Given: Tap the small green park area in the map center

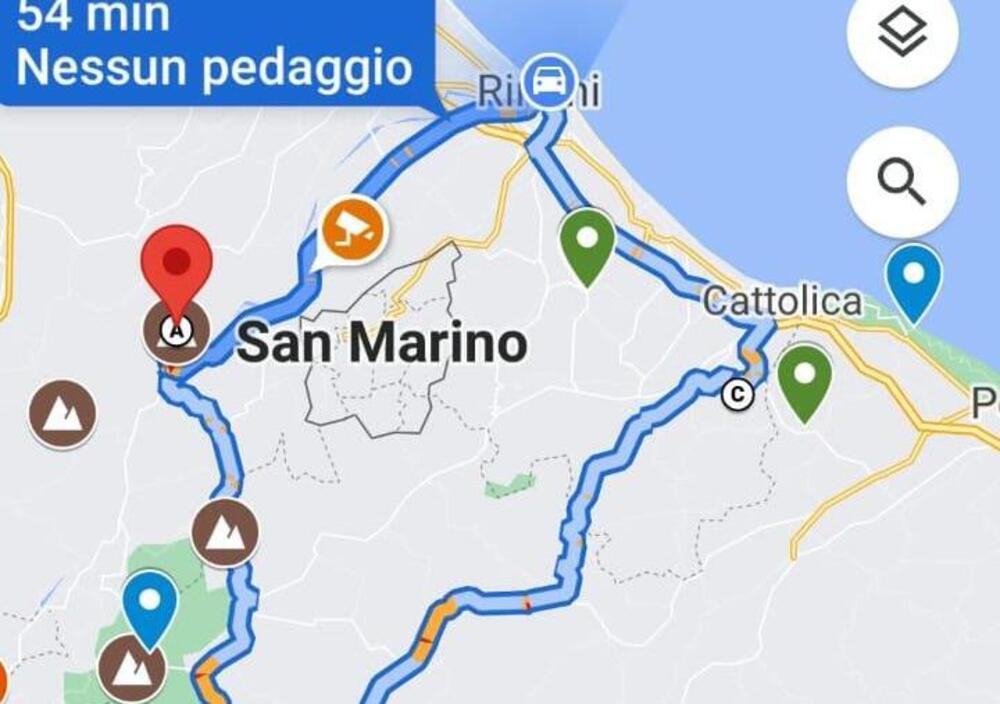Looking at the screenshot, I should 510,487.
